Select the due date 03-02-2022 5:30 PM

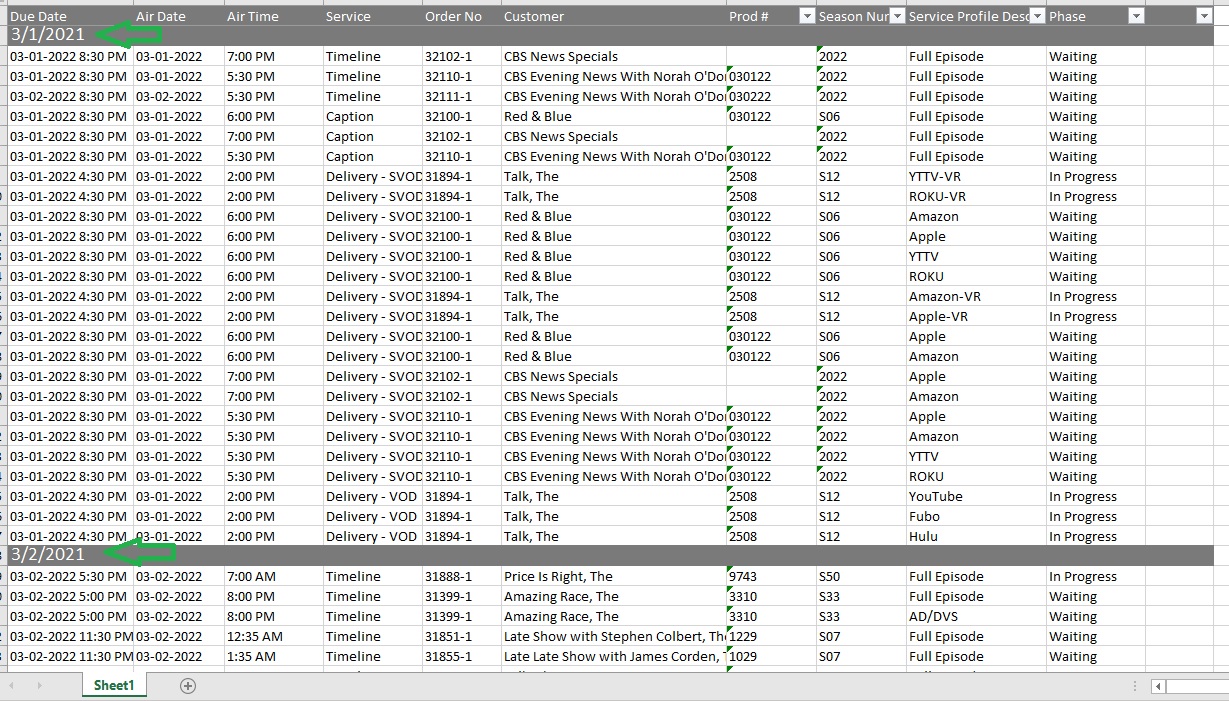pos(70,576)
